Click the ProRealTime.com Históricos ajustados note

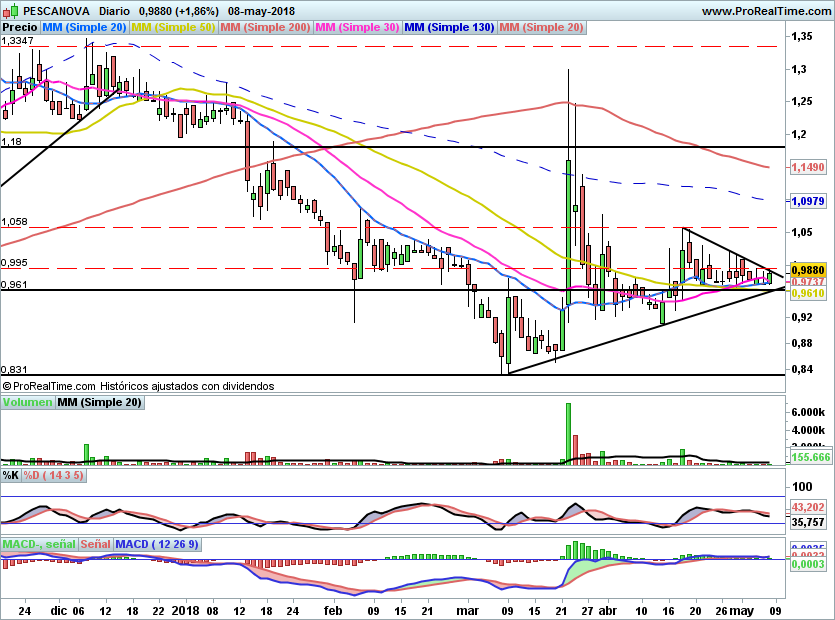[138, 386]
